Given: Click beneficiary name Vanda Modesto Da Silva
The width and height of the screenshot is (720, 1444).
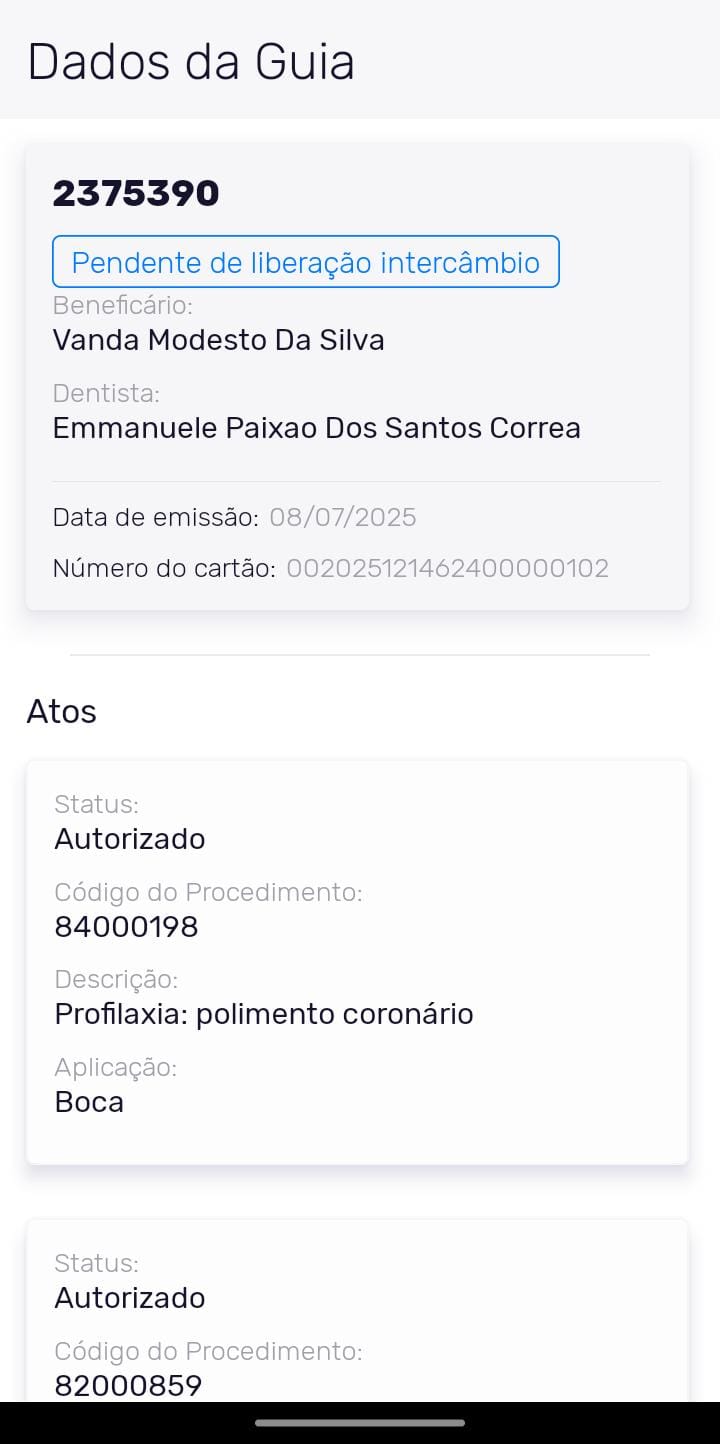Looking at the screenshot, I should 218,340.
